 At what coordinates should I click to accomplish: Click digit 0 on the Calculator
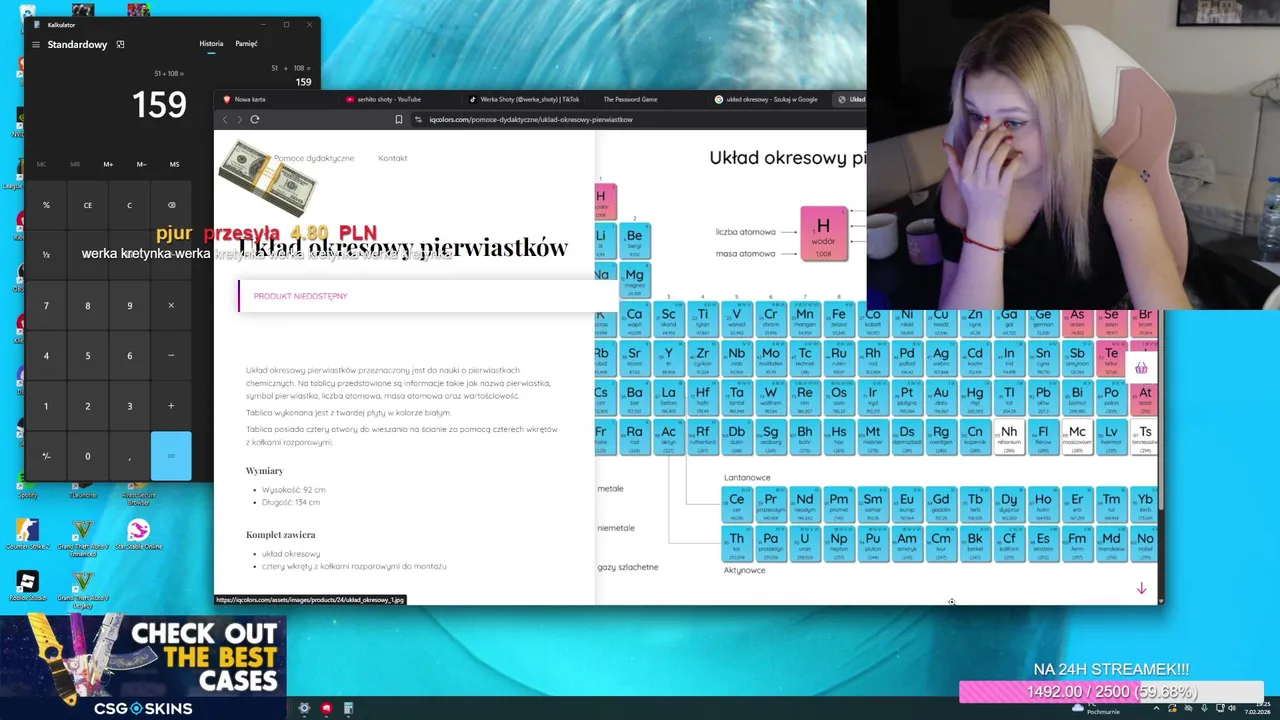(x=87, y=456)
